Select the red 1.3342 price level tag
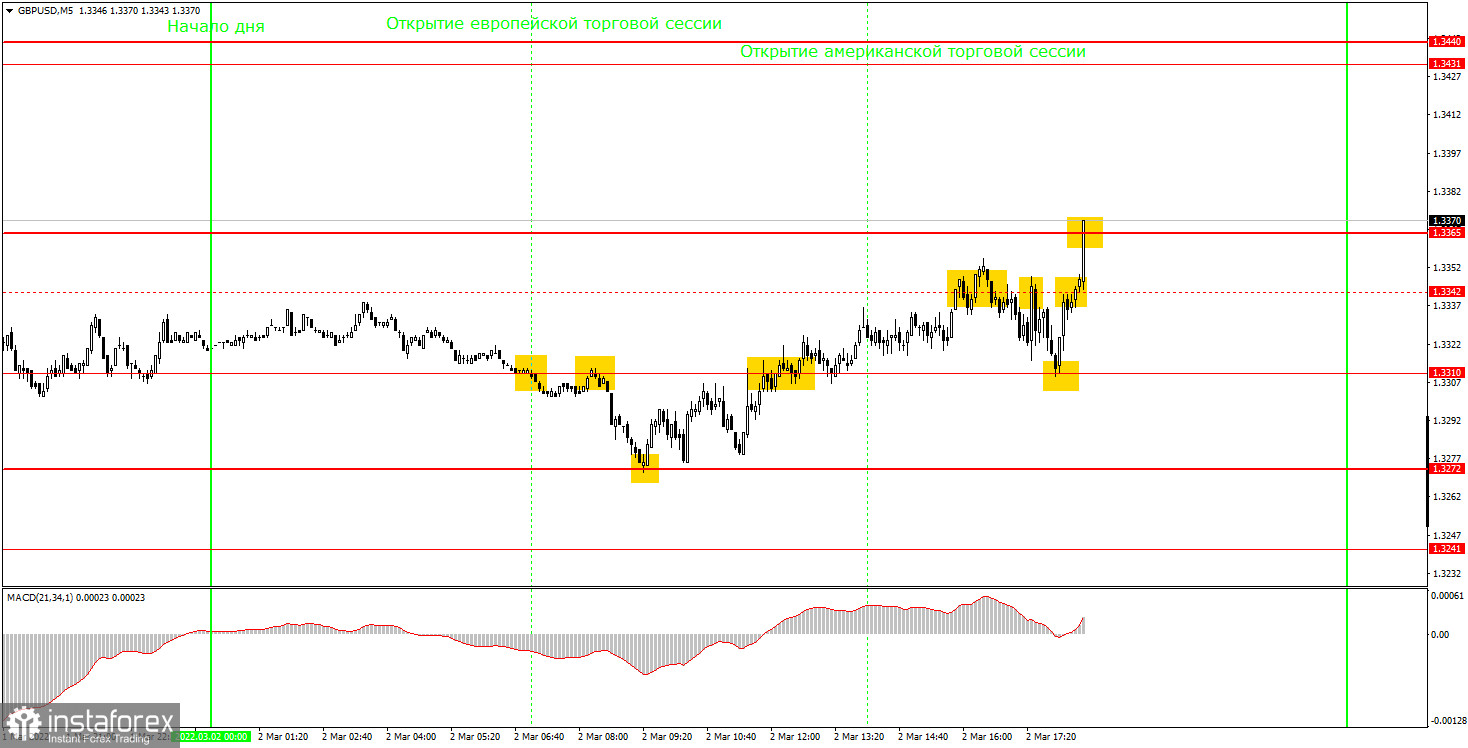The image size is (1468, 748). [1447, 292]
